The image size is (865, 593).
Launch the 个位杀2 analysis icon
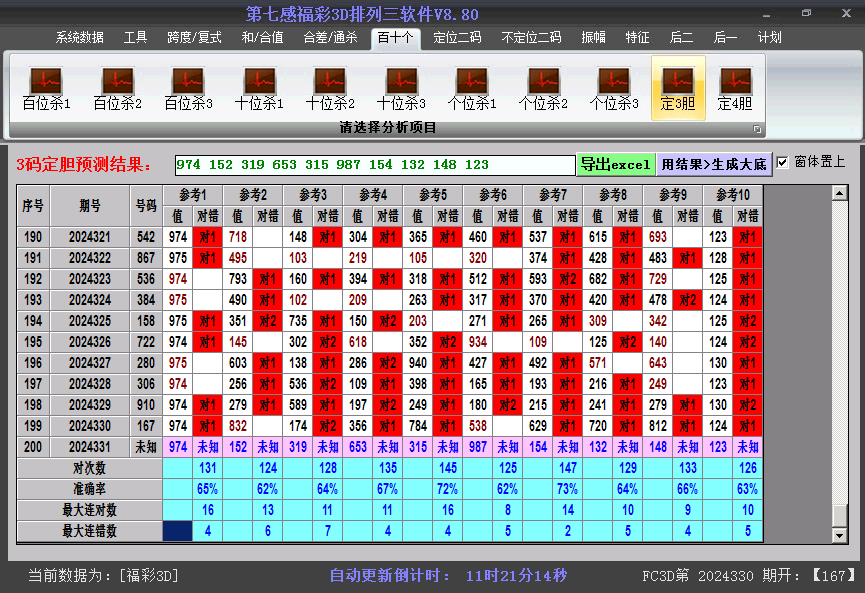click(x=543, y=89)
